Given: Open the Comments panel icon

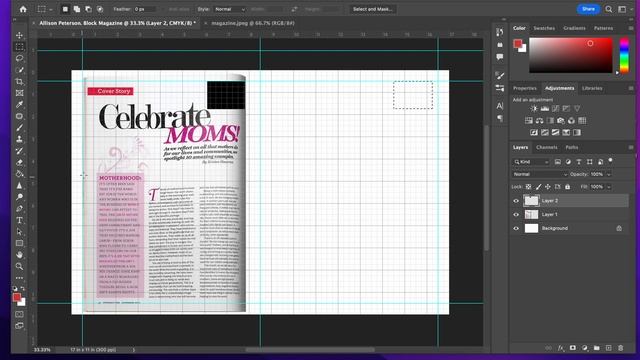Looking at the screenshot, I should coord(500,57).
